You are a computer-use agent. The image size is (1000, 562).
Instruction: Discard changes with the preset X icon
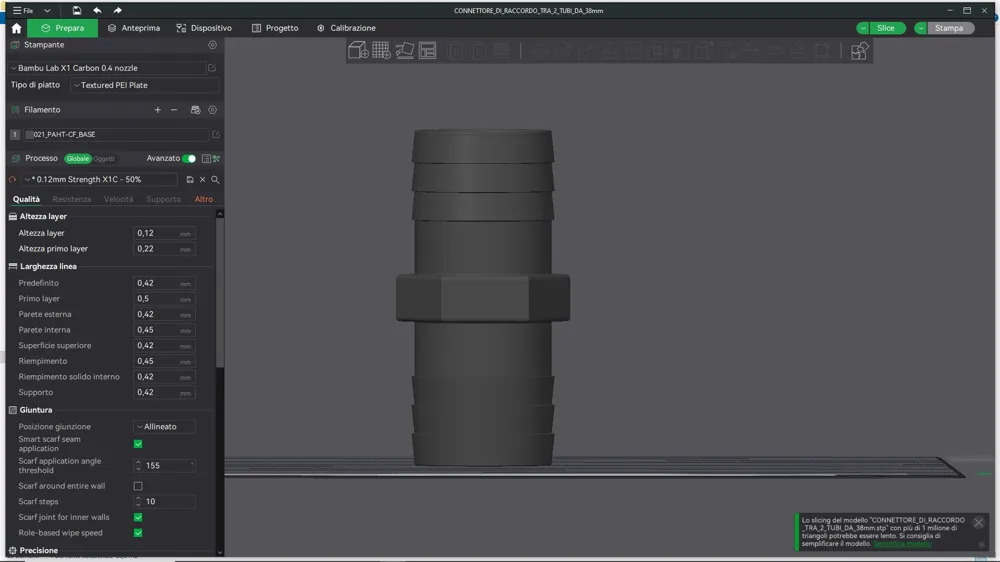click(203, 180)
